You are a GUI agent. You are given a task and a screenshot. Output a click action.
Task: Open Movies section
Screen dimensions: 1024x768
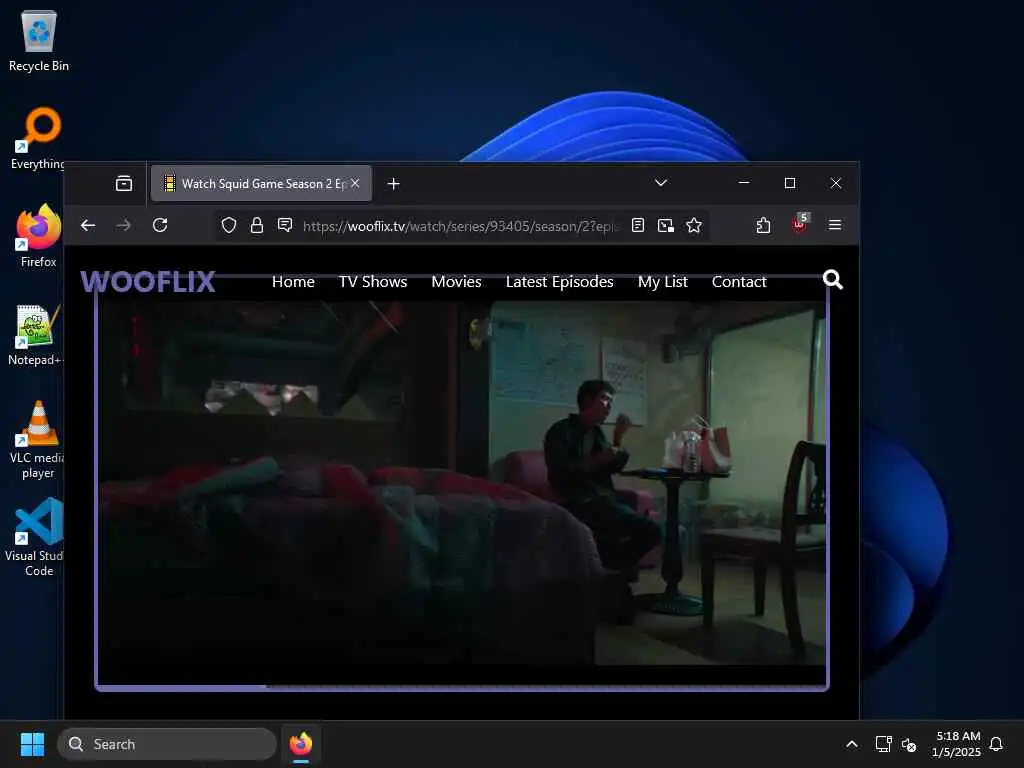pyautogui.click(x=456, y=281)
